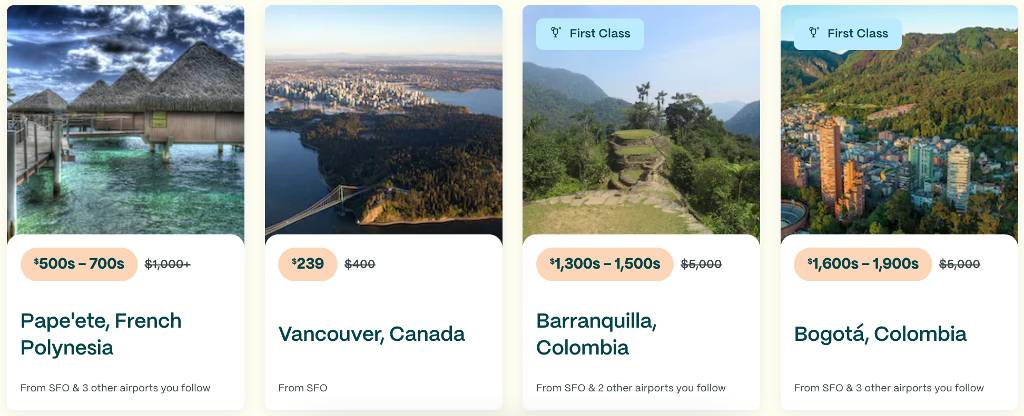Click the First Class seat icon on Barranquilla card
Viewport: 1024px width, 416px height.
(x=556, y=33)
